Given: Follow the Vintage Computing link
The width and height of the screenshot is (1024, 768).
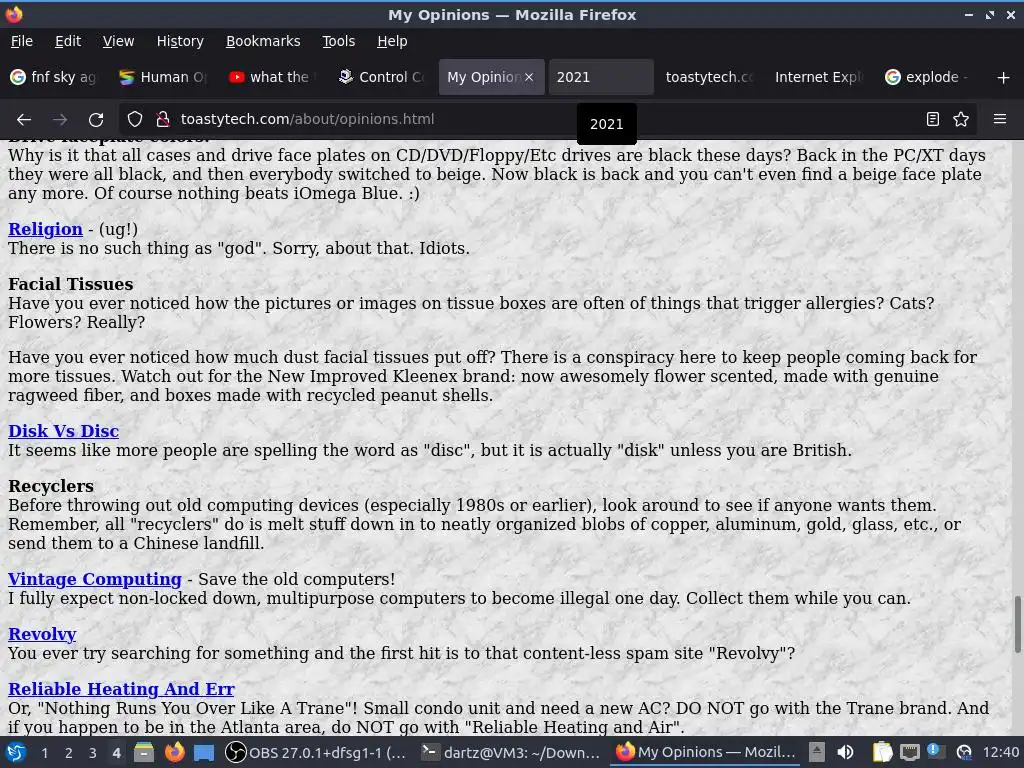Looking at the screenshot, I should pyautogui.click(x=95, y=579).
